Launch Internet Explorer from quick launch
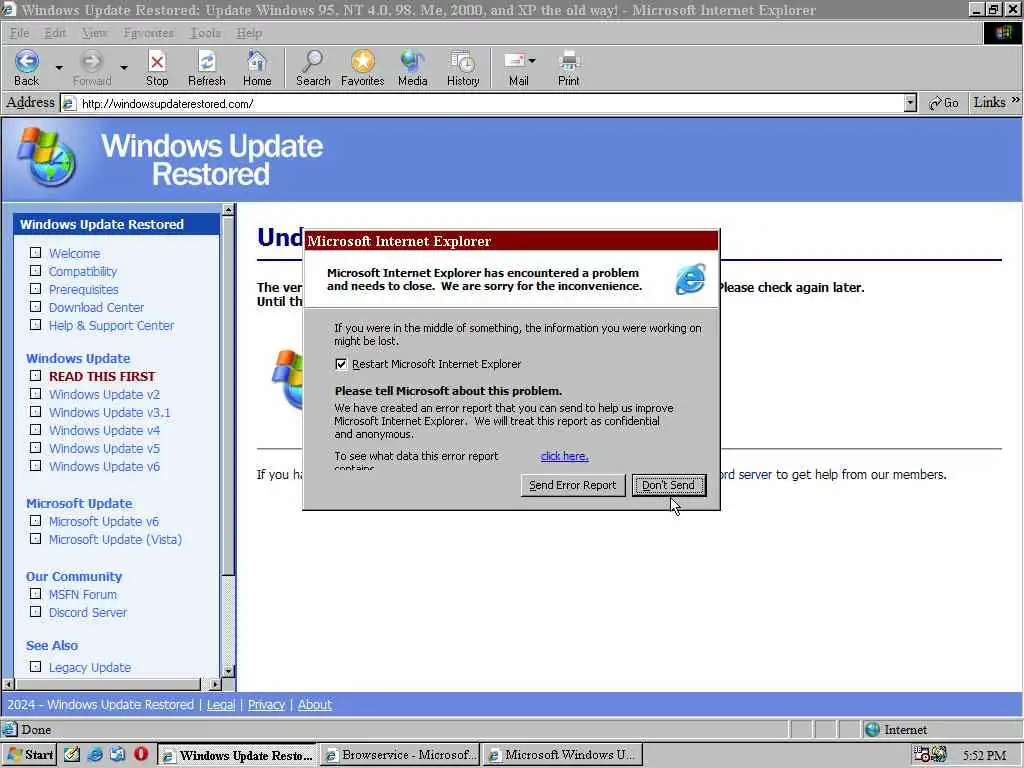1024x768 pixels. click(95, 754)
